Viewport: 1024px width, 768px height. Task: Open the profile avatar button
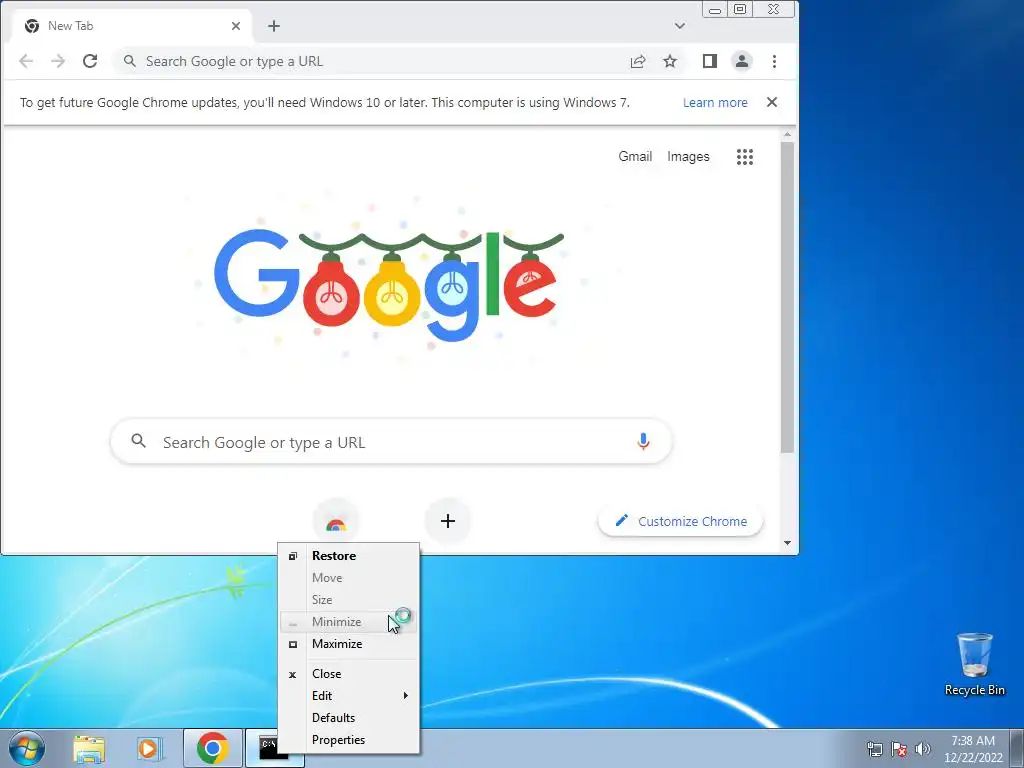coord(742,61)
